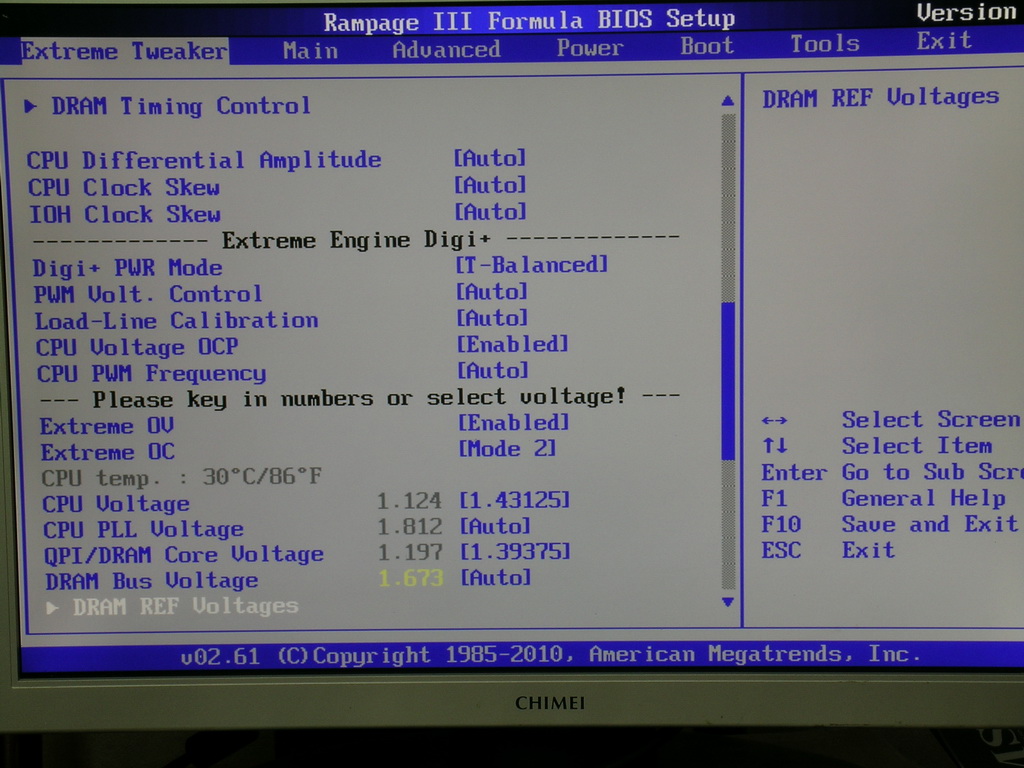
Task: Click the Rampage III Formula BIOS Setup title
Action: tap(529, 20)
